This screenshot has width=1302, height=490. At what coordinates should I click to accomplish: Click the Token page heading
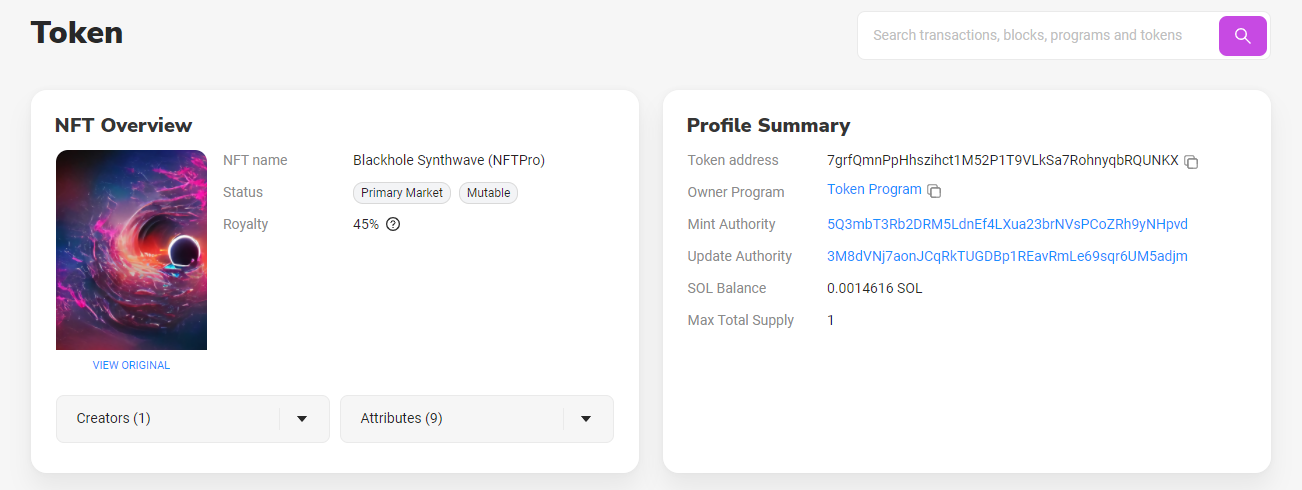[77, 33]
